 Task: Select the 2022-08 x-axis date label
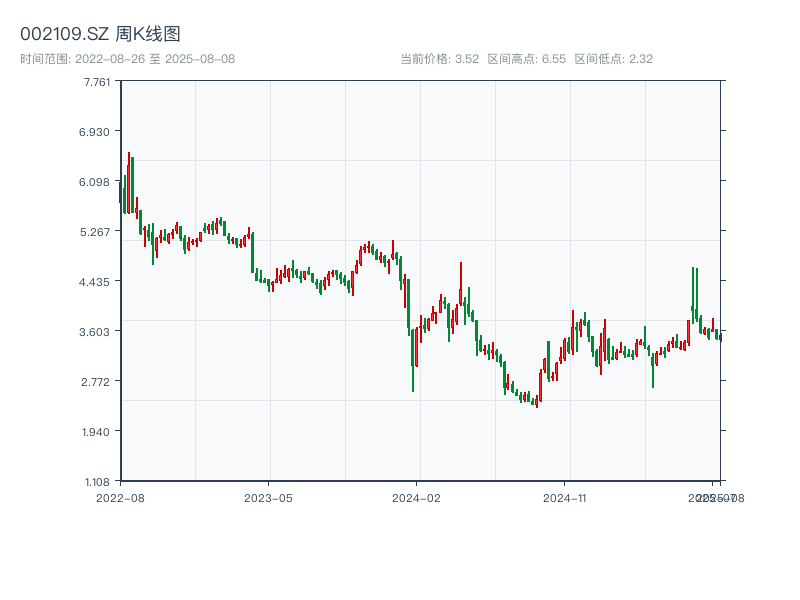pyautogui.click(x=120, y=497)
